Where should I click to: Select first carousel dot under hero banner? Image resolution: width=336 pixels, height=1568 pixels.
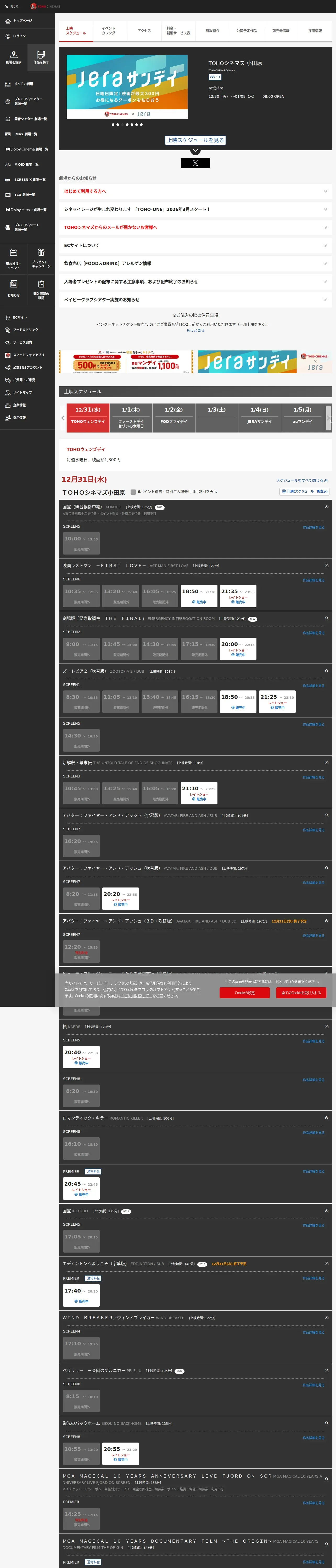(x=113, y=124)
